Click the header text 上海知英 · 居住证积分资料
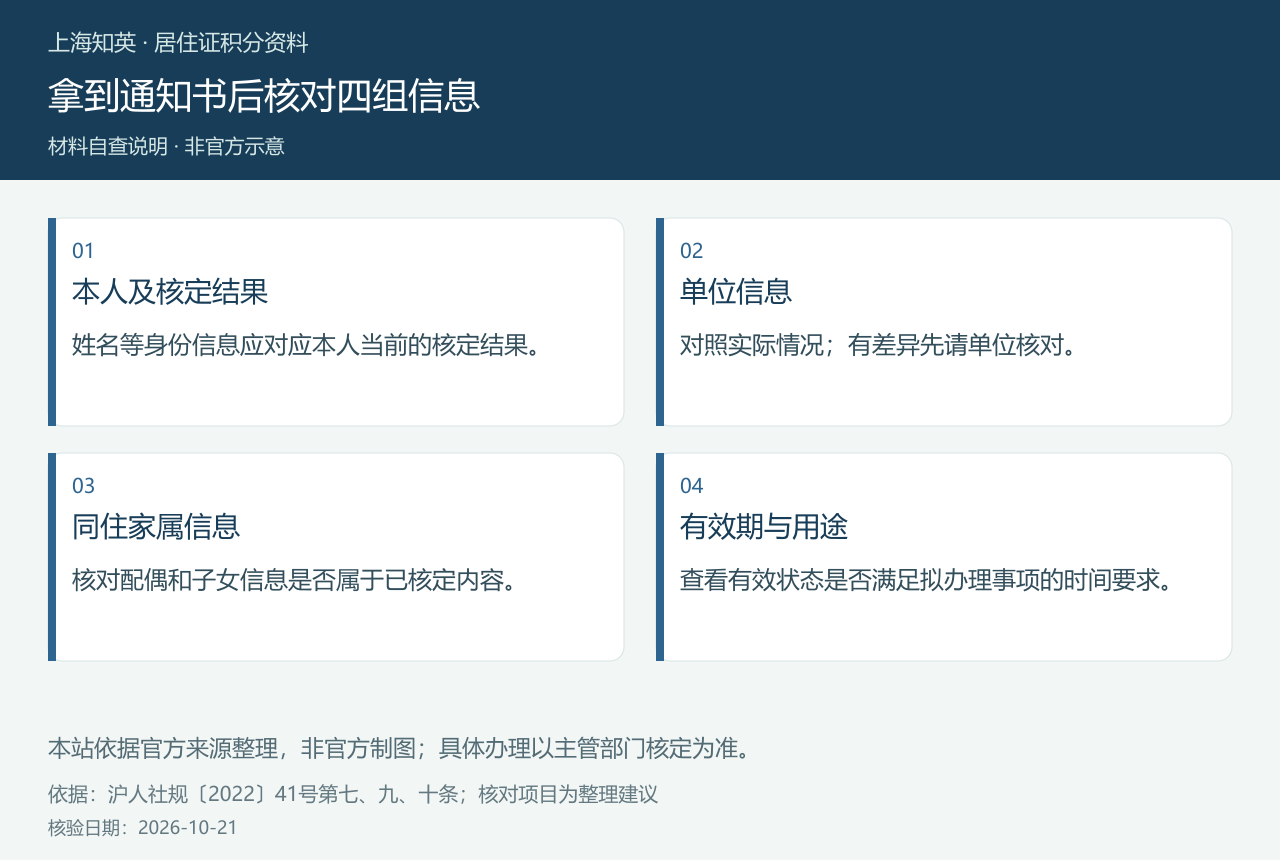The width and height of the screenshot is (1280, 860). click(178, 43)
